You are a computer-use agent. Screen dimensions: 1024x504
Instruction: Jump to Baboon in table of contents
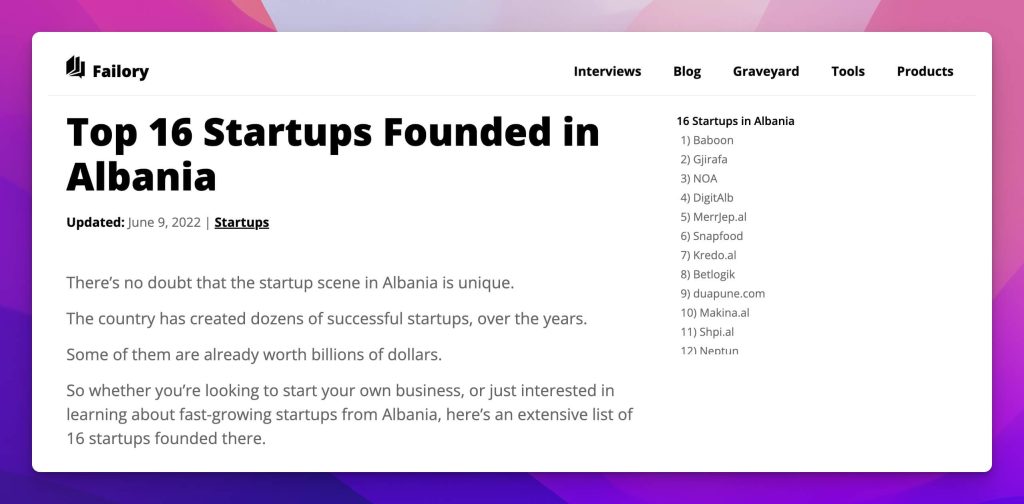[x=707, y=140]
